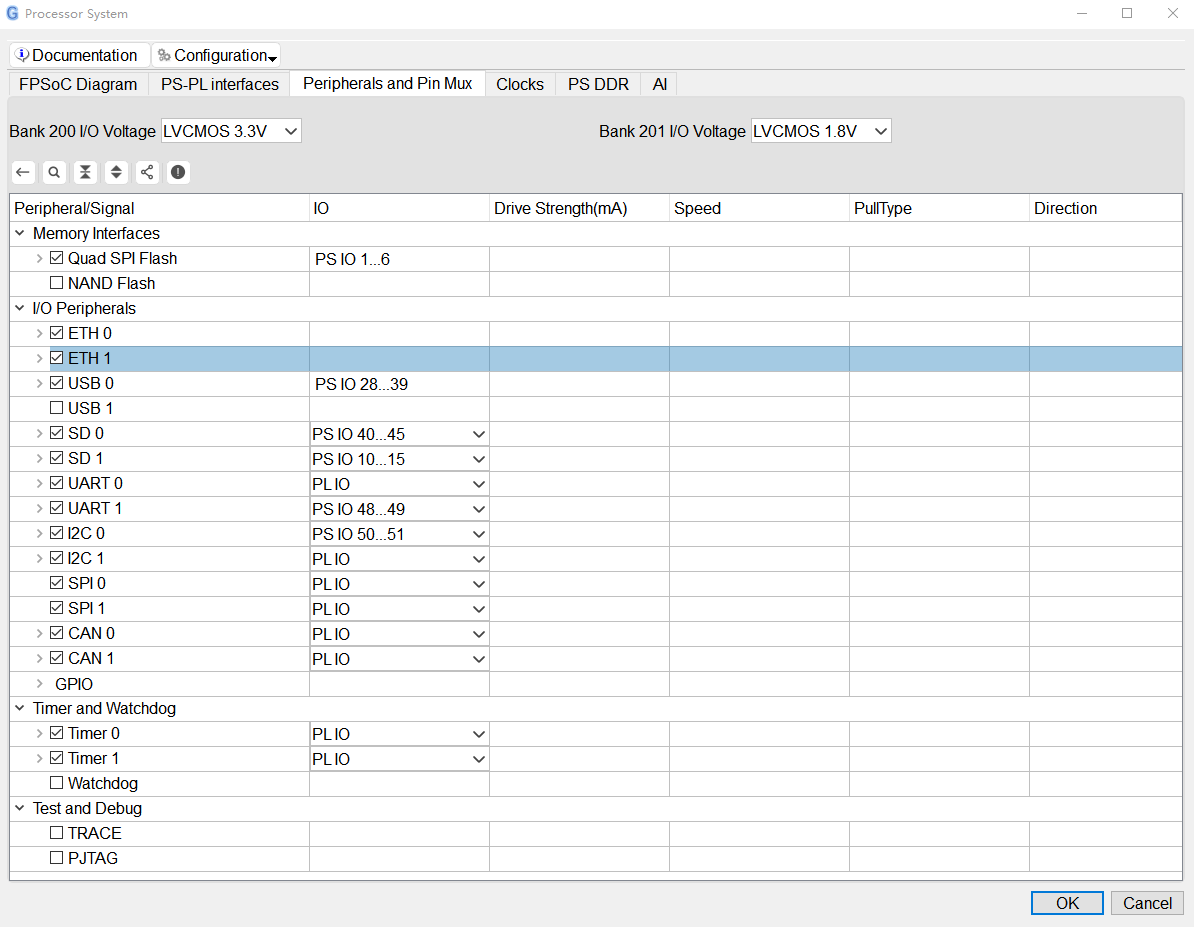Collapse the I/O Peripherals group

point(20,308)
